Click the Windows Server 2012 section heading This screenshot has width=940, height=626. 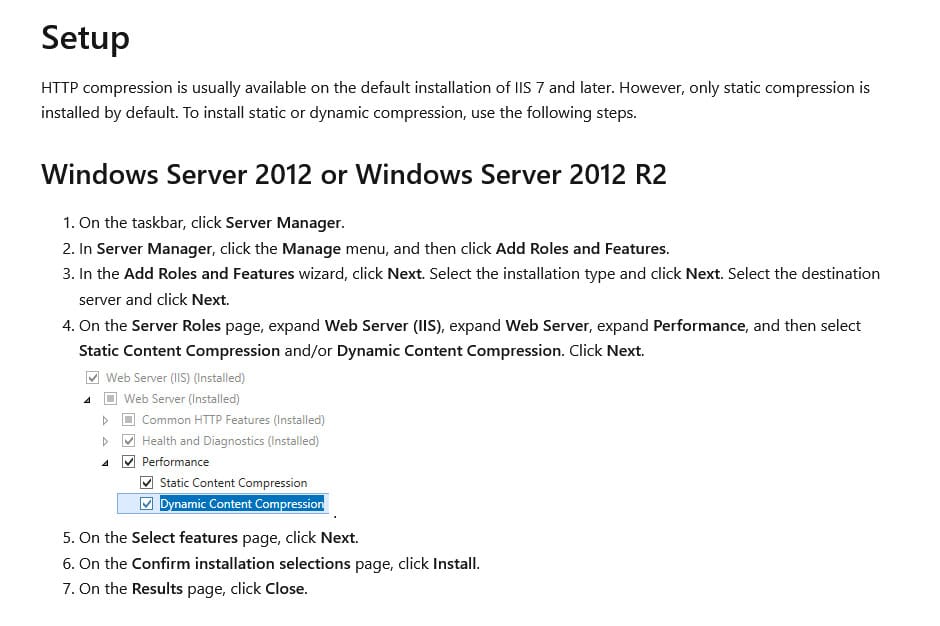353,175
